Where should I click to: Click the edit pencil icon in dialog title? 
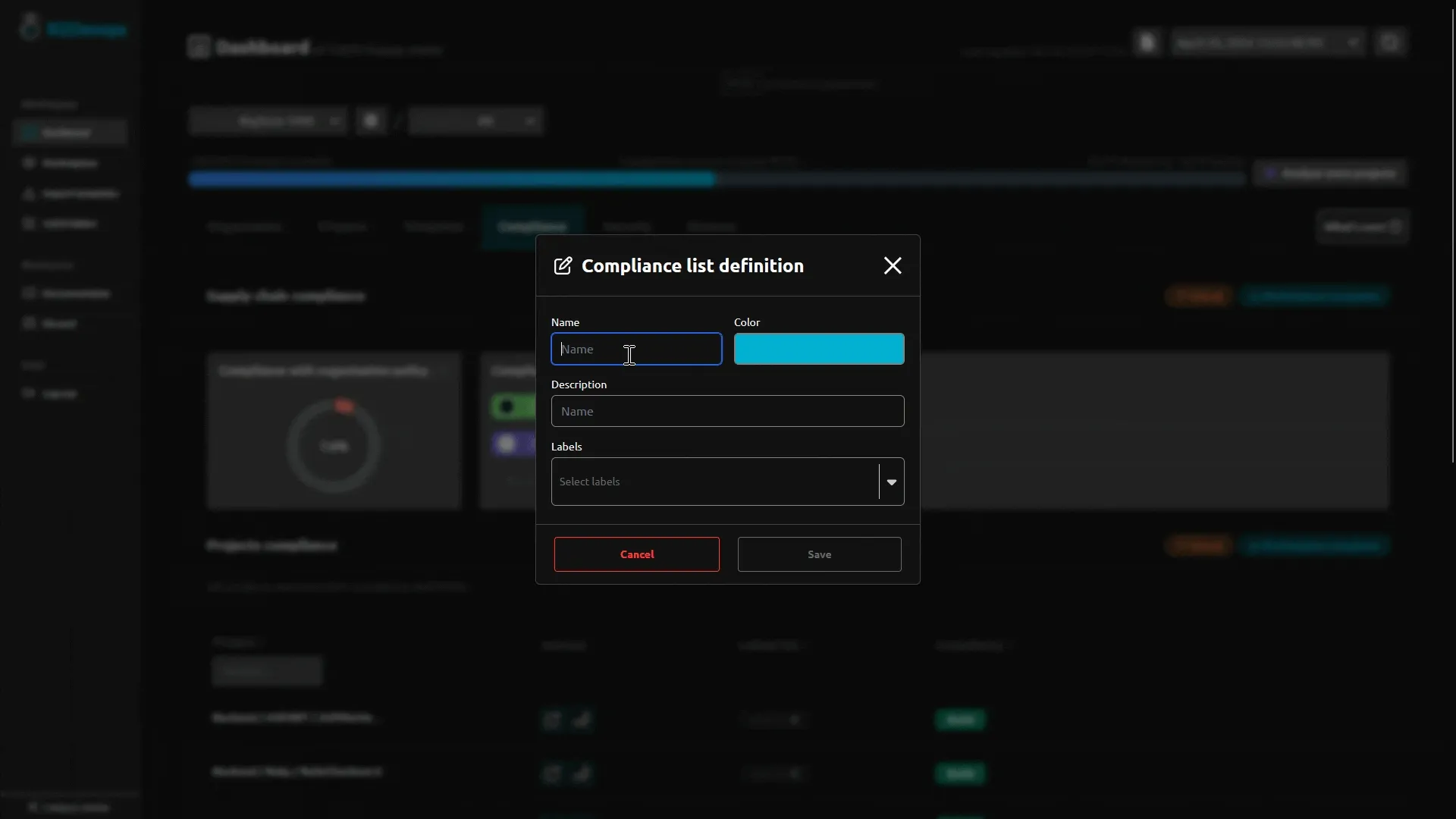pos(563,266)
